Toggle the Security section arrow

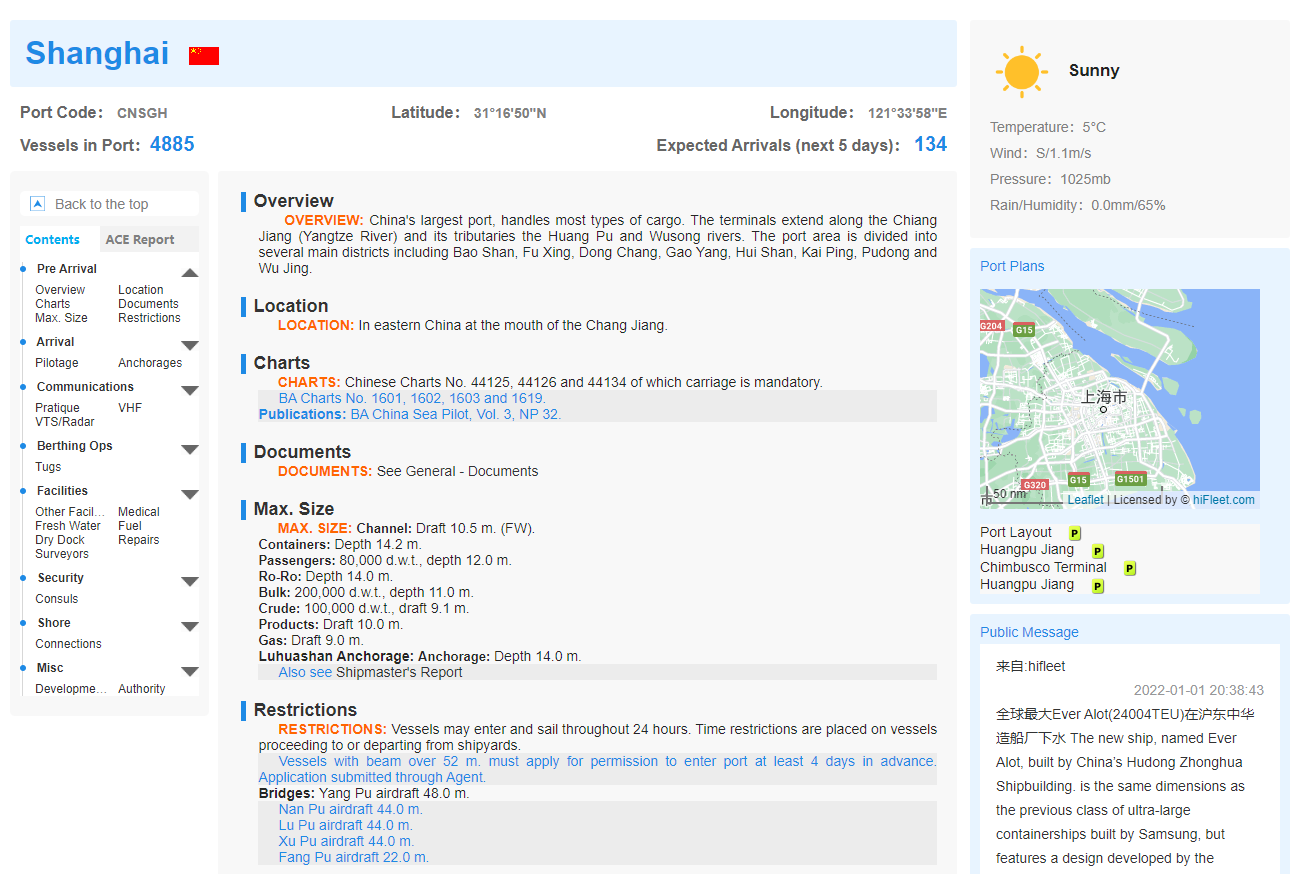click(x=190, y=581)
